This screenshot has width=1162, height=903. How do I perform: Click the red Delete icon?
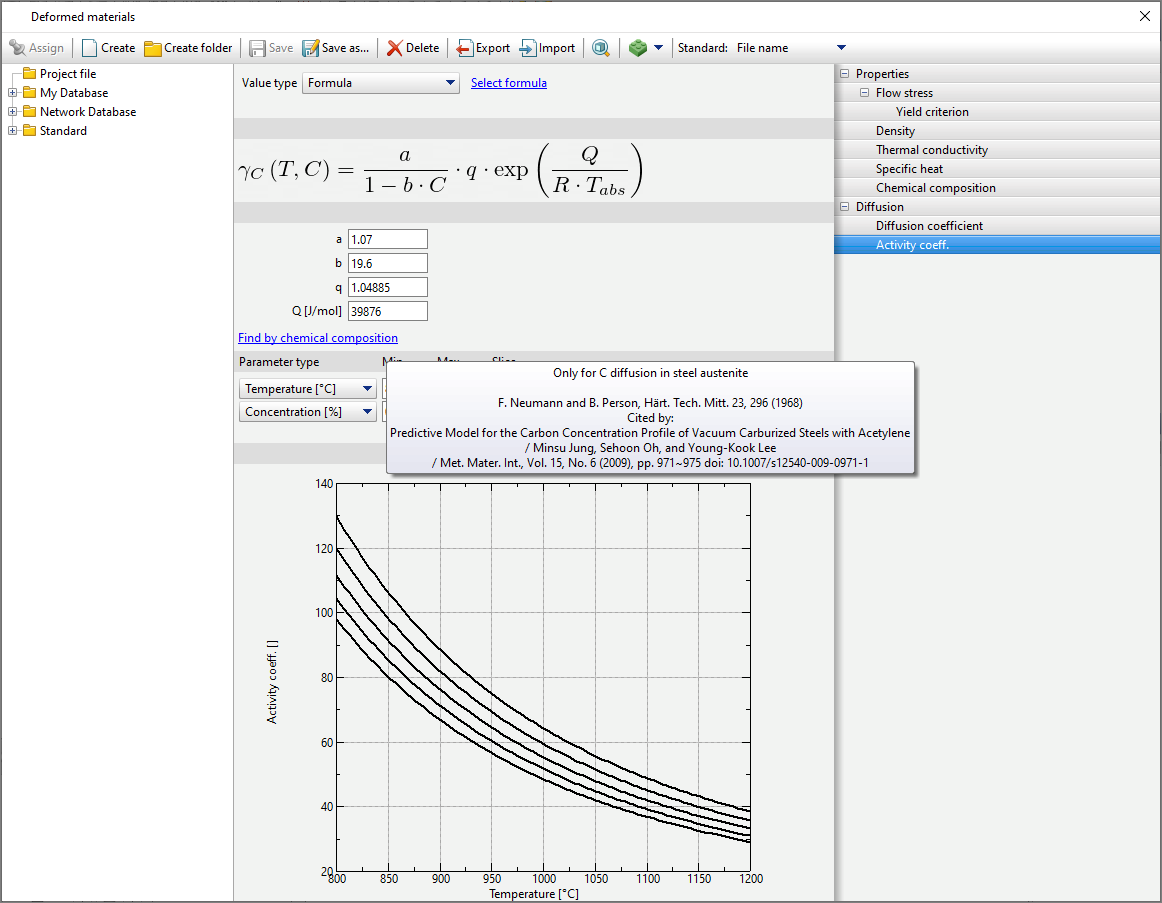click(395, 48)
